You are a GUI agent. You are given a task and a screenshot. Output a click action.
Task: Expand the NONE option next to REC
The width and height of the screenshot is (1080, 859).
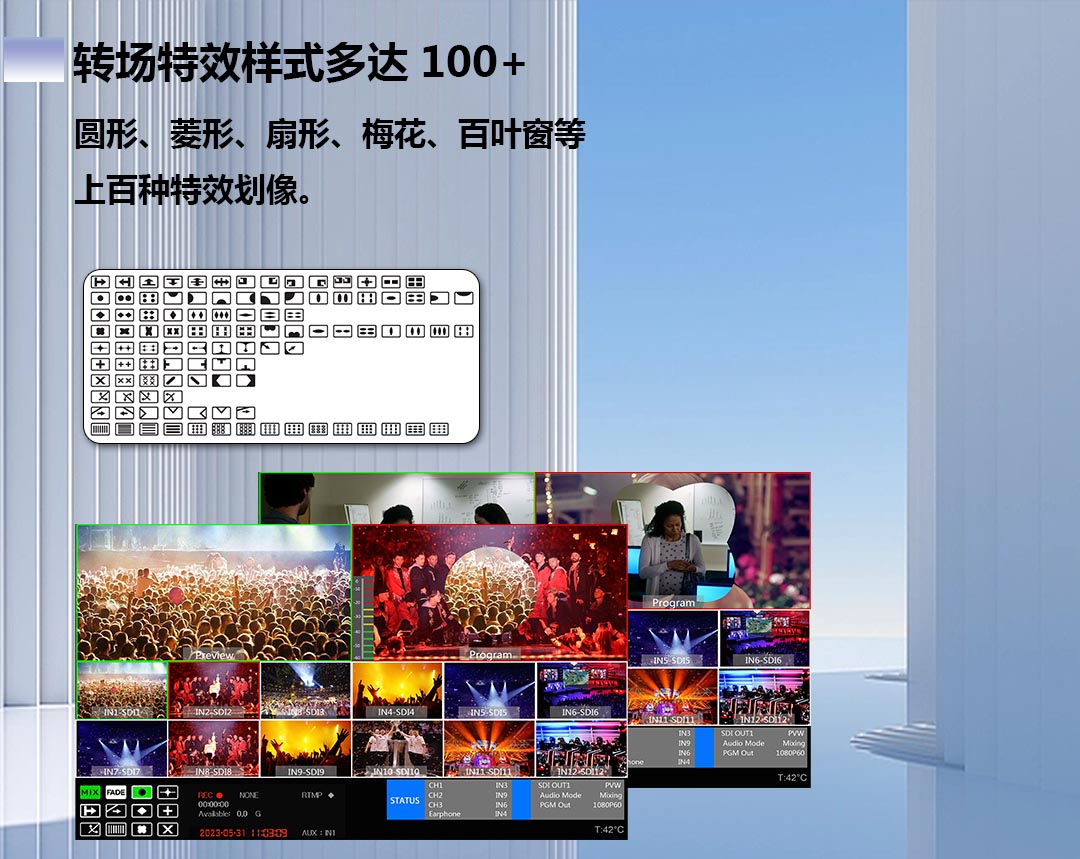[x=248, y=795]
